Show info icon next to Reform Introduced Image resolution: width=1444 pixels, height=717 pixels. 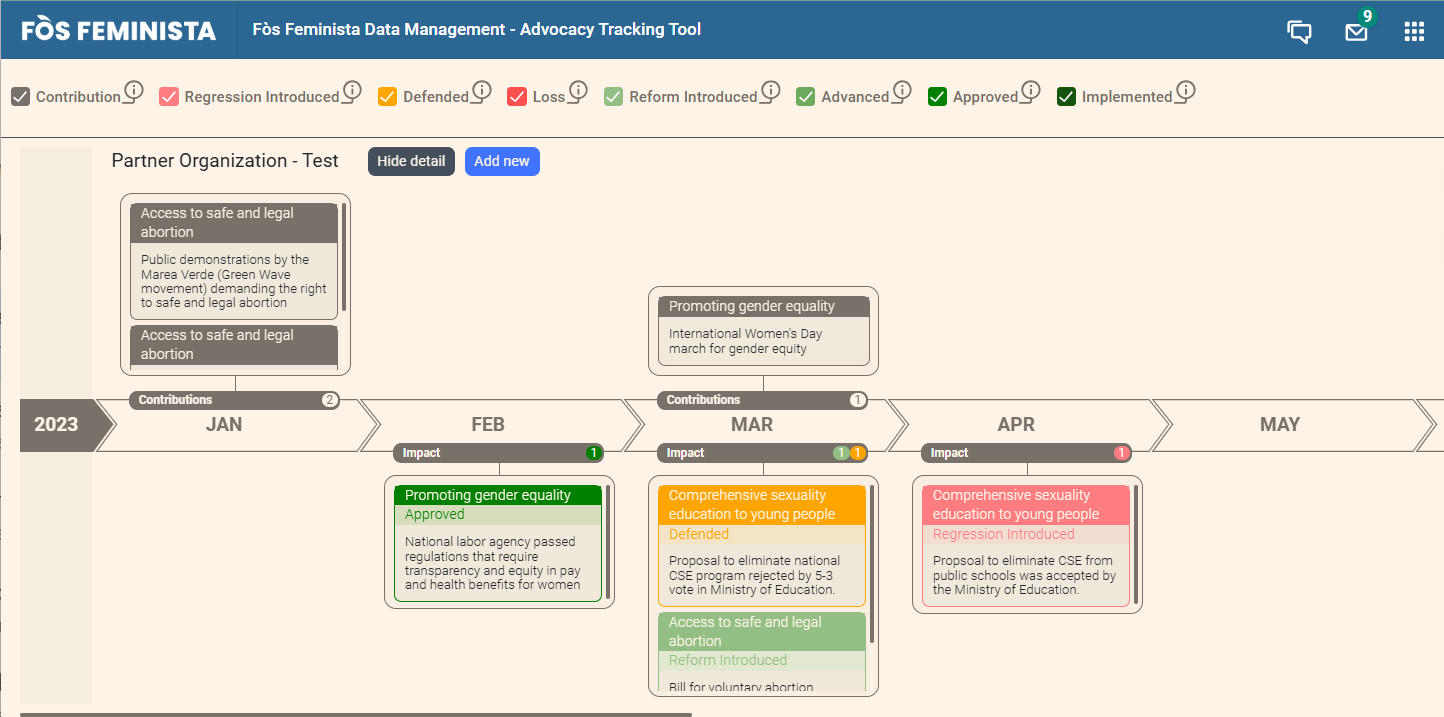770,92
